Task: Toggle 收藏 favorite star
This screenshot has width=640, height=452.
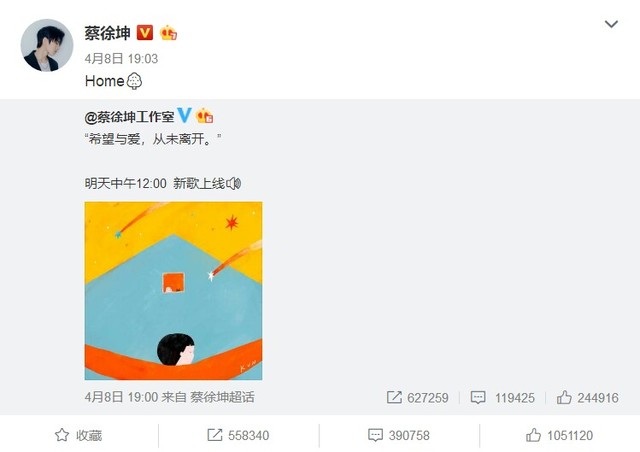Action: pos(79,435)
